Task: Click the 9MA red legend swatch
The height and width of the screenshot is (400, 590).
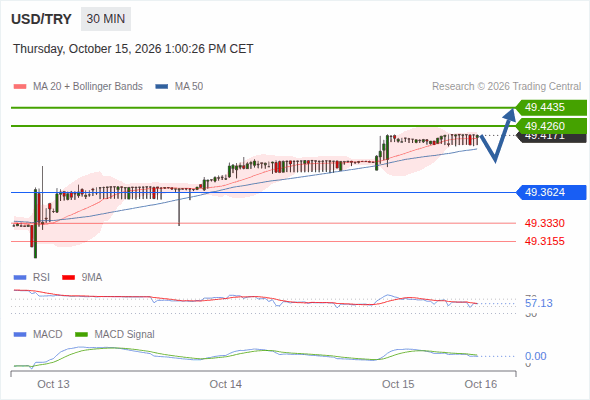Action: 68,278
